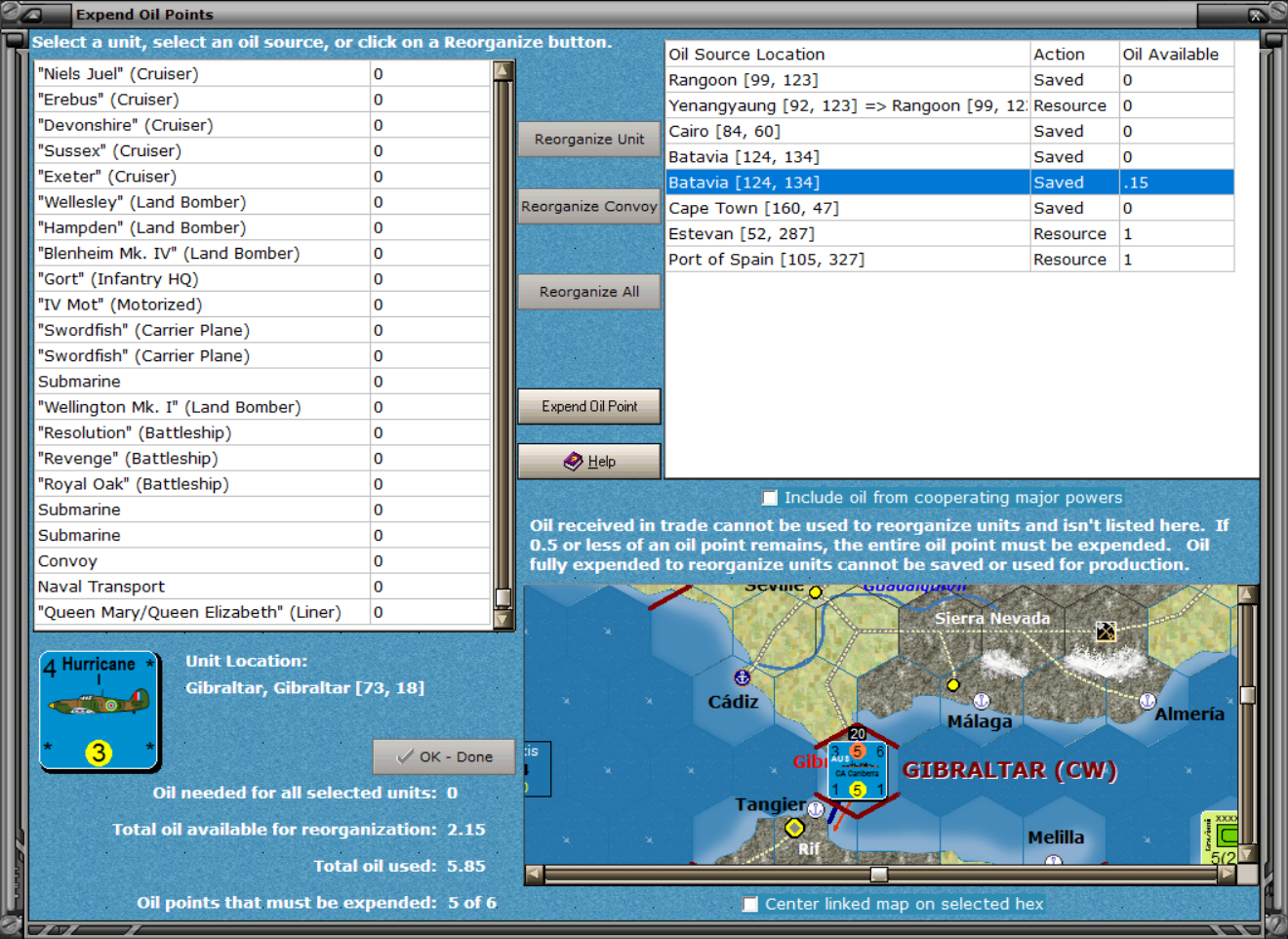Click the Cádiz port anchor icon

742,676
